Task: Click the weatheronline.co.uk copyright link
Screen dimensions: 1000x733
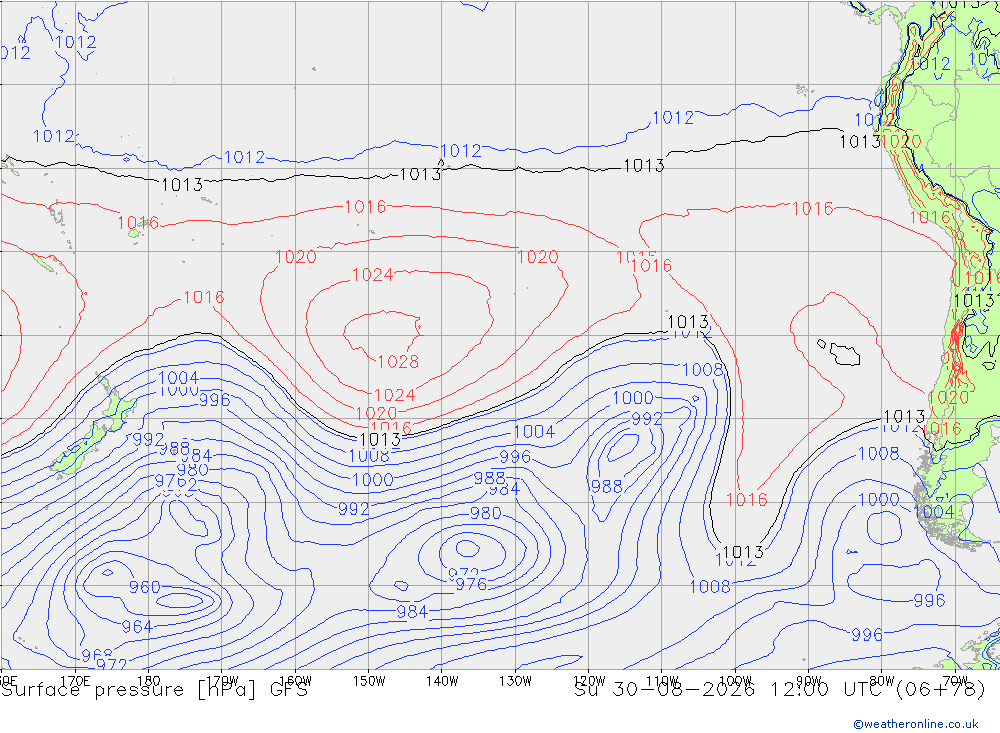Action: click(916, 724)
